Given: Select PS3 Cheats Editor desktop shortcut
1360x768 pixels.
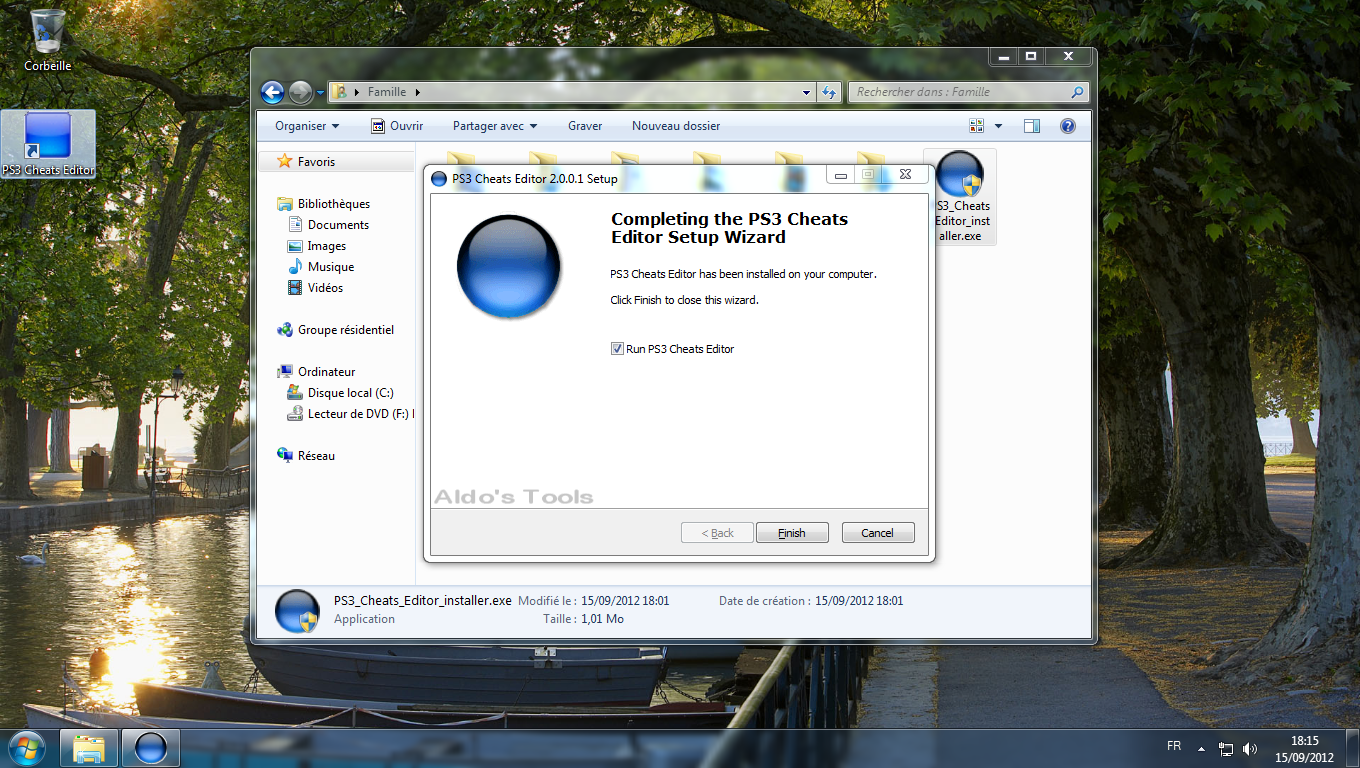Looking at the screenshot, I should (x=49, y=144).
